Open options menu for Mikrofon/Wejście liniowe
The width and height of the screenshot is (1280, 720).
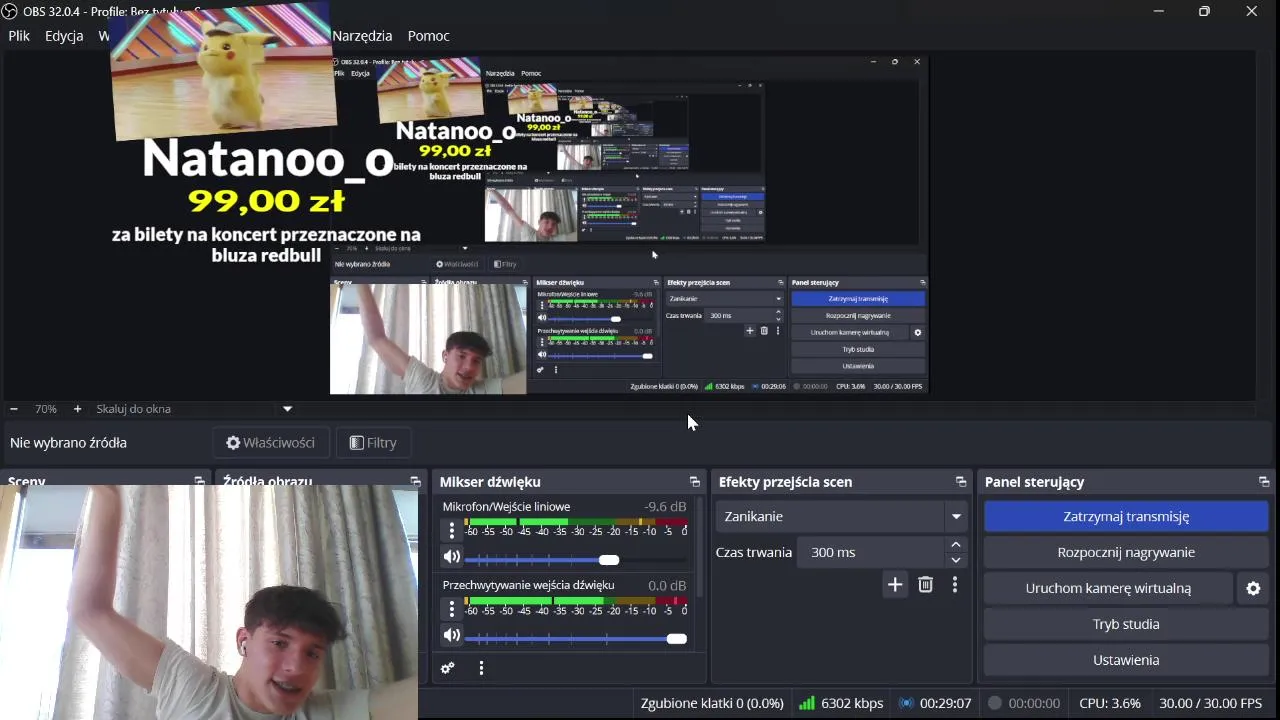[451, 530]
